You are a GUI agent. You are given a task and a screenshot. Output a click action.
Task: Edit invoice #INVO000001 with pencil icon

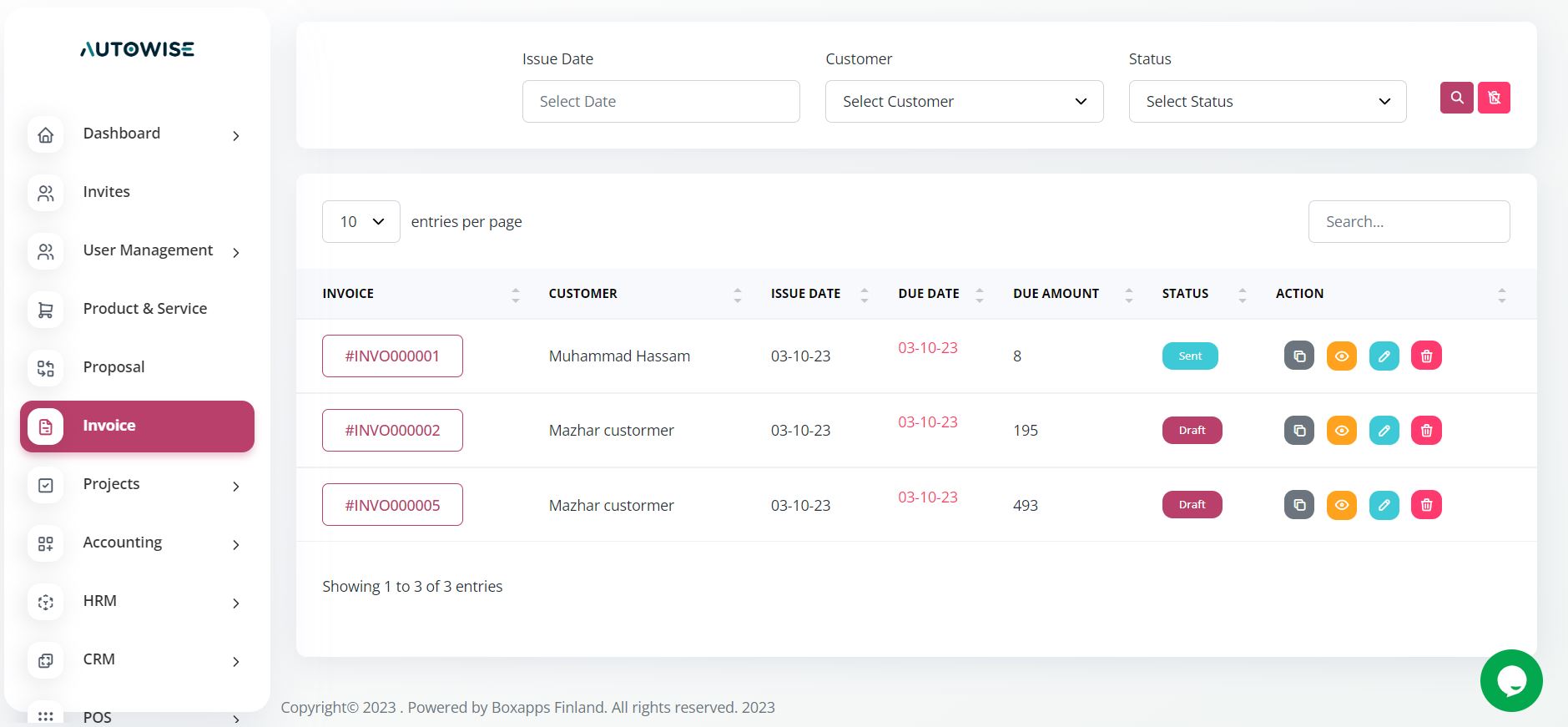click(x=1384, y=356)
